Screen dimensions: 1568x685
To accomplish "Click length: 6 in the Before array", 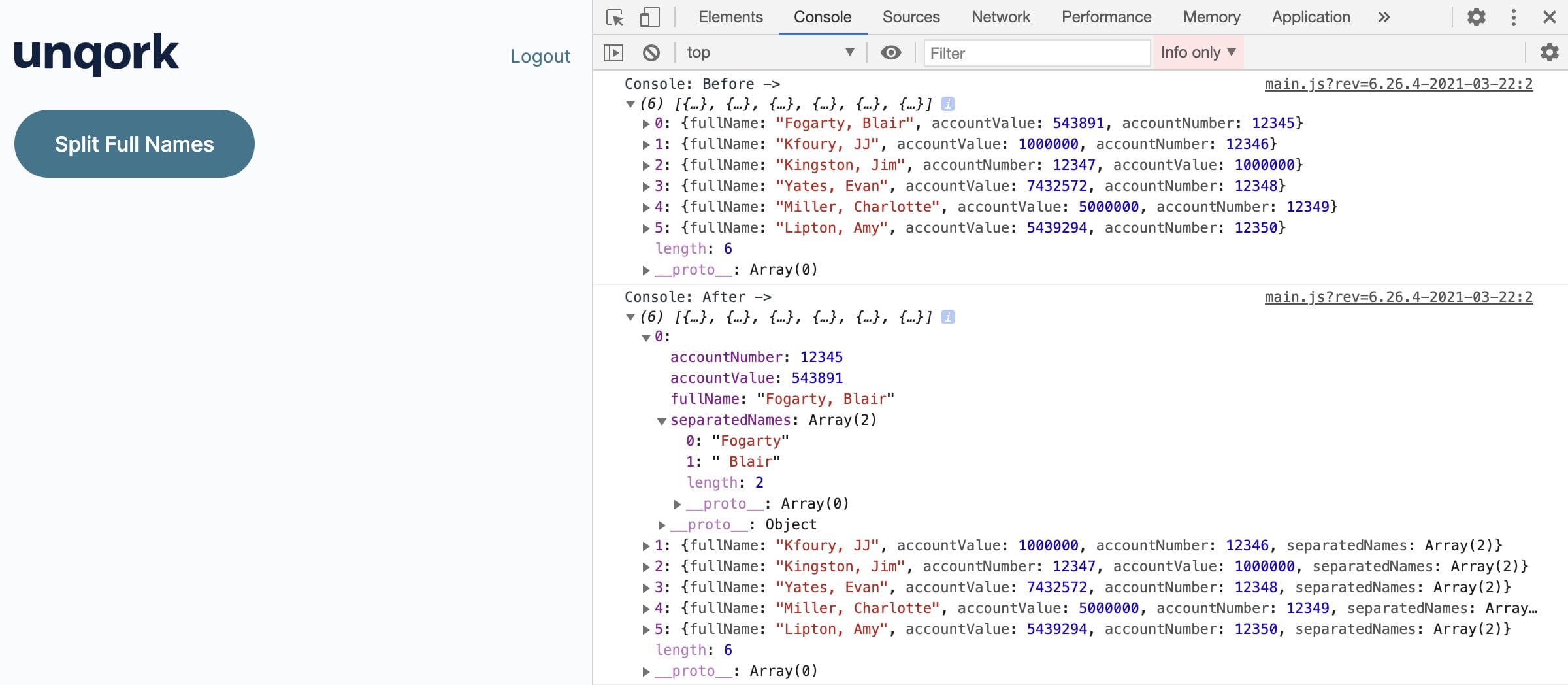I will click(694, 248).
